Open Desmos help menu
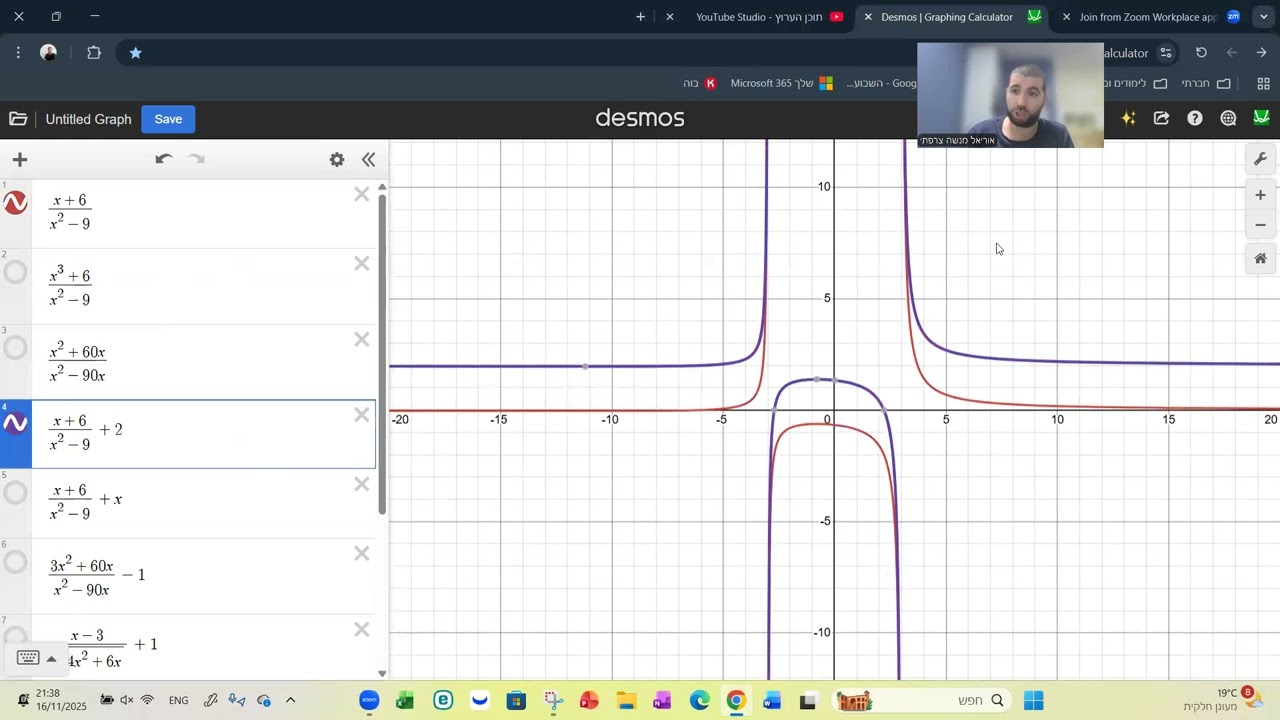 point(1195,118)
